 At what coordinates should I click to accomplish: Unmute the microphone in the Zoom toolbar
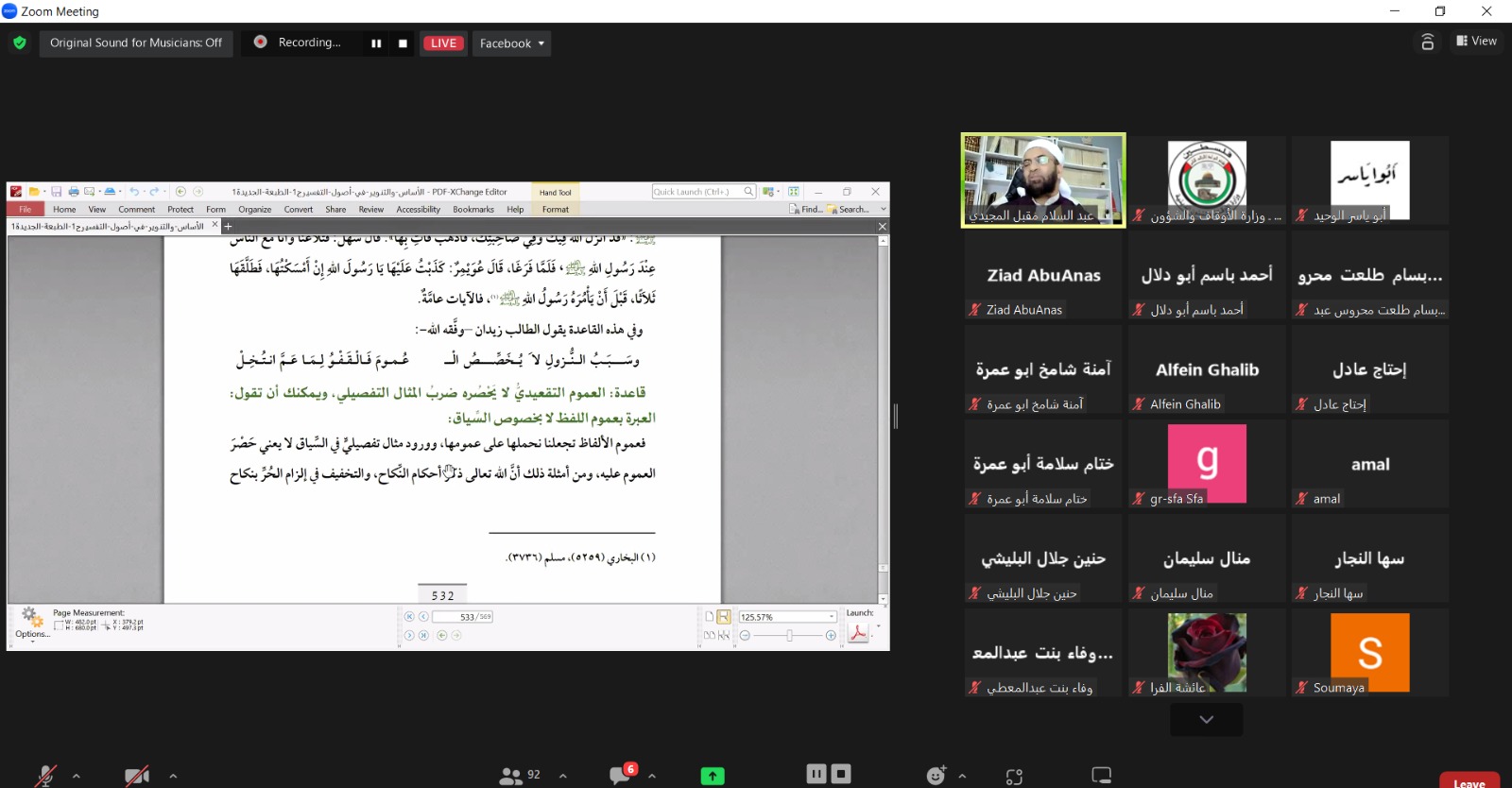click(45, 776)
